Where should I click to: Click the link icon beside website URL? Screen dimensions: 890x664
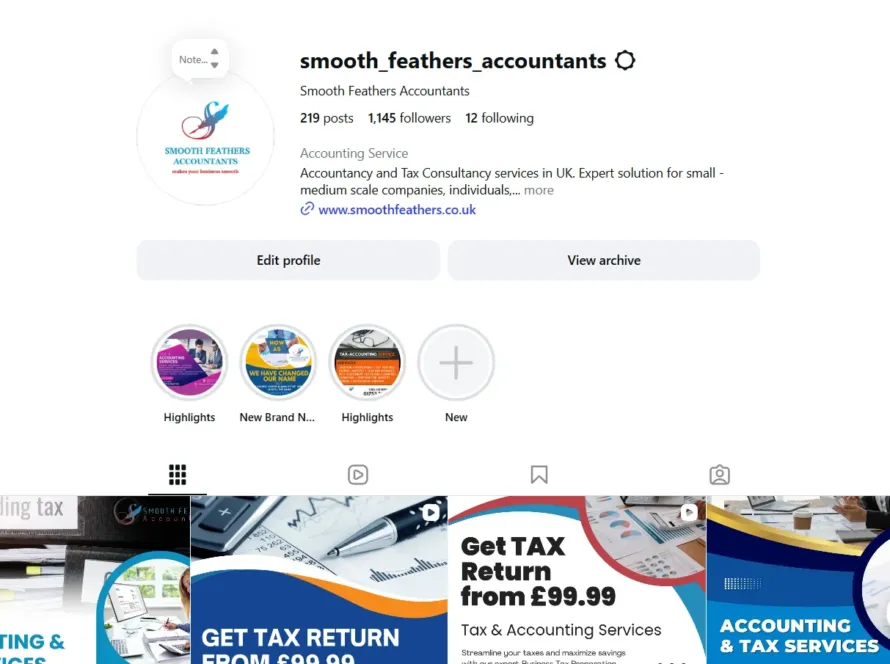307,209
